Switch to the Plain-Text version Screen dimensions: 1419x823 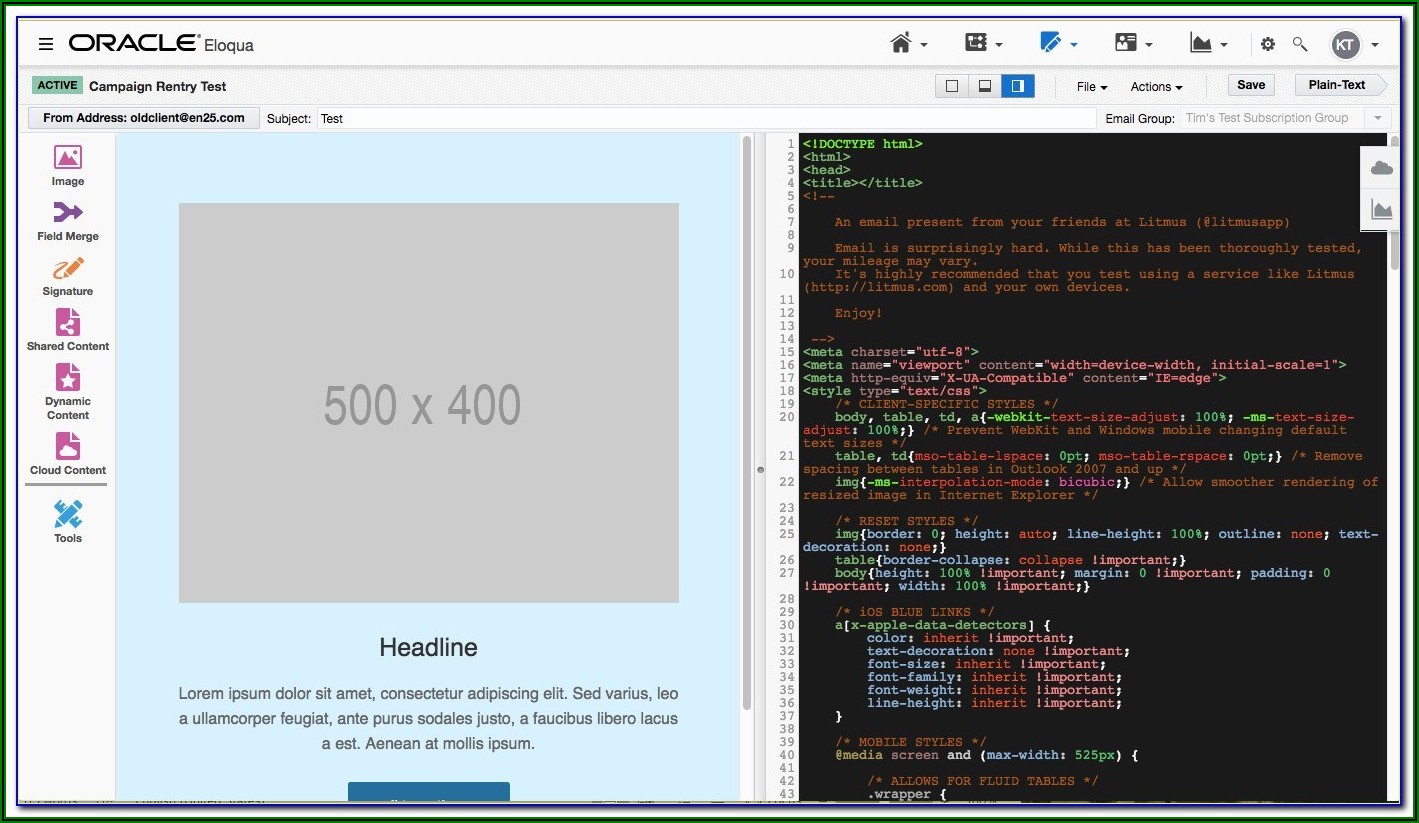coord(1337,85)
